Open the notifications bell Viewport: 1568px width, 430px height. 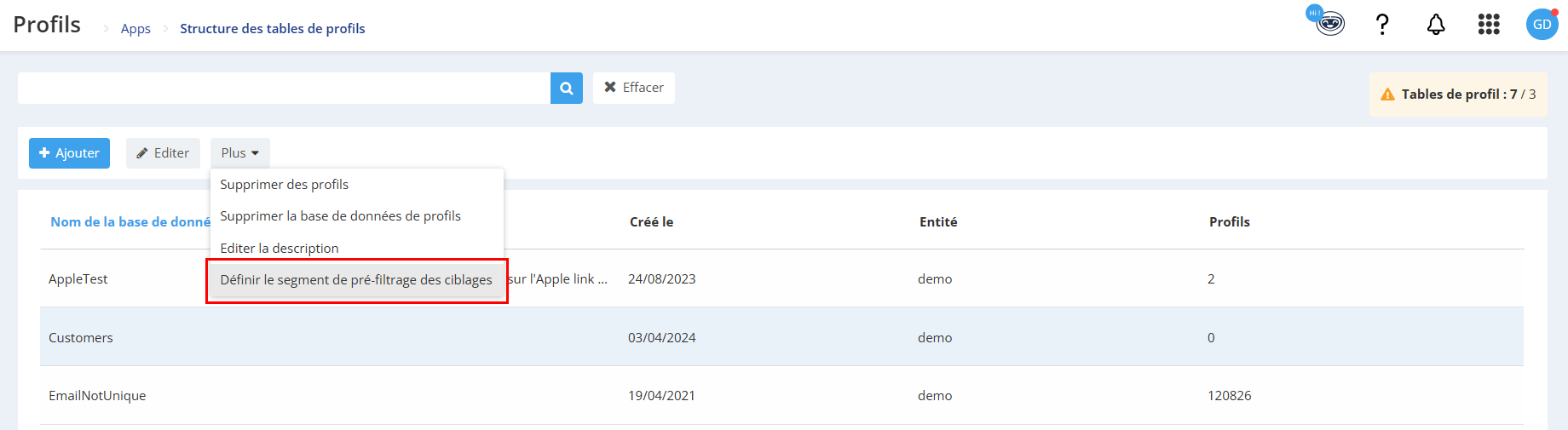[1436, 25]
